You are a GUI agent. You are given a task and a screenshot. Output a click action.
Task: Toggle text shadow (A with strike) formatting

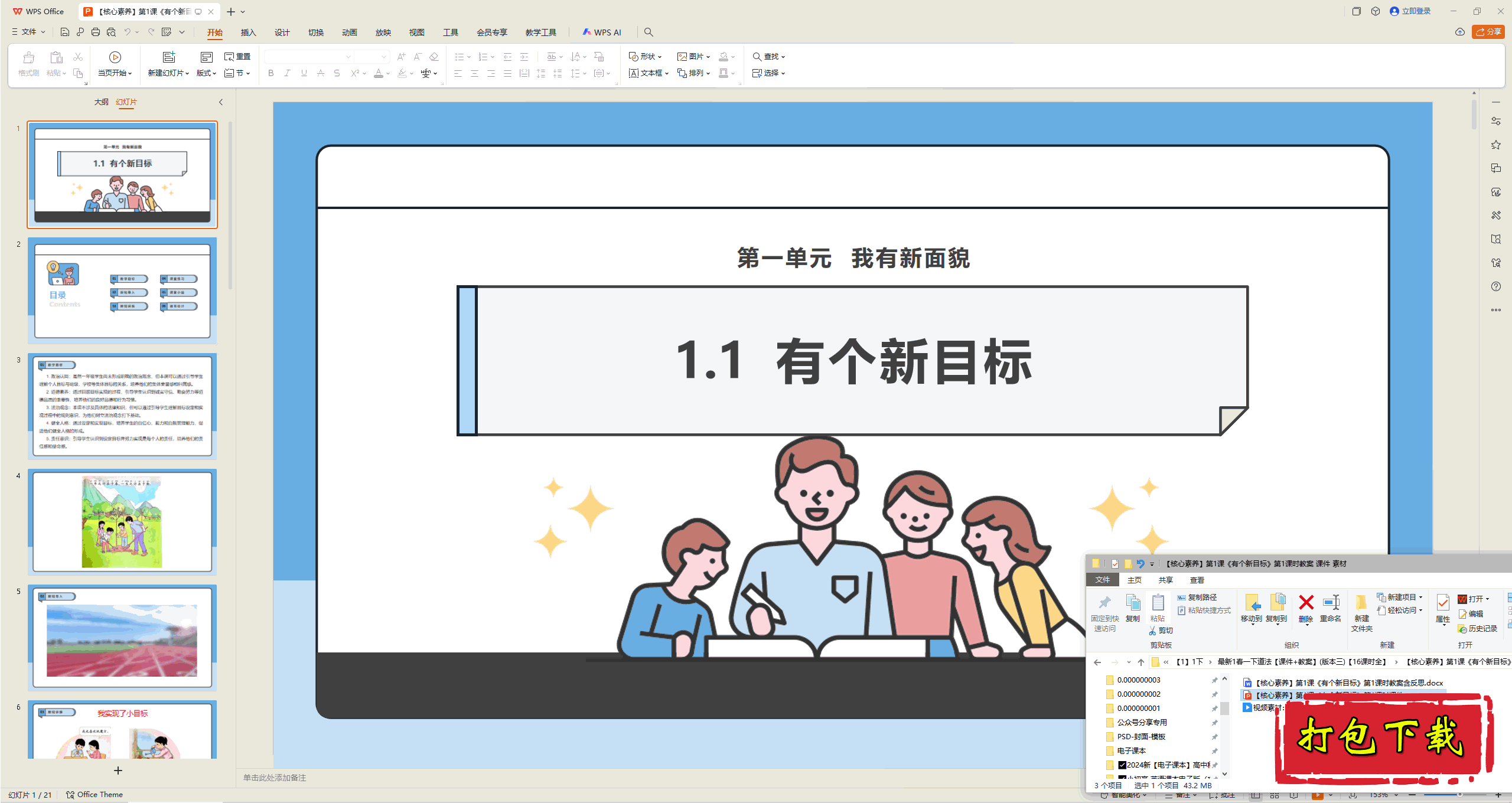click(320, 73)
